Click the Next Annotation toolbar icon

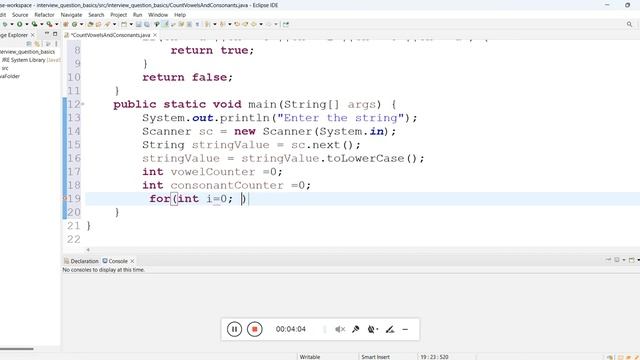tap(207, 24)
